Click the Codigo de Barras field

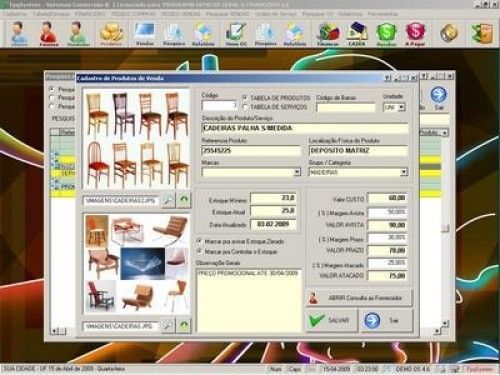click(x=346, y=107)
